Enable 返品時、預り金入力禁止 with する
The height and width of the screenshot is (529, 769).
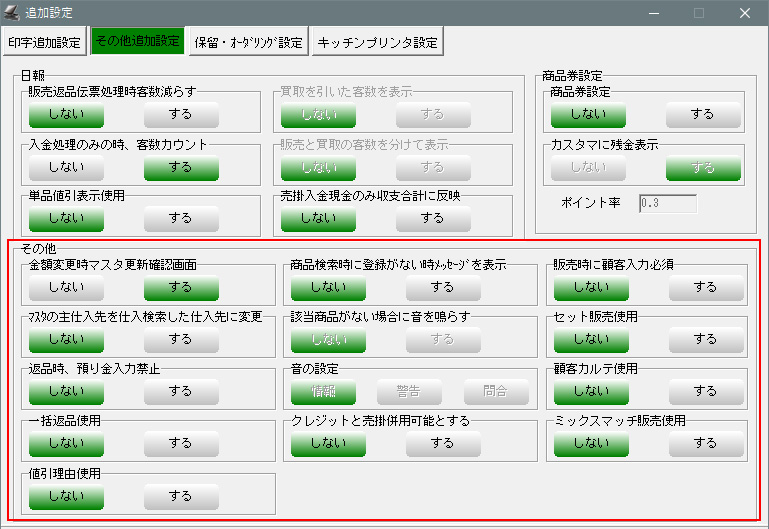(x=180, y=391)
